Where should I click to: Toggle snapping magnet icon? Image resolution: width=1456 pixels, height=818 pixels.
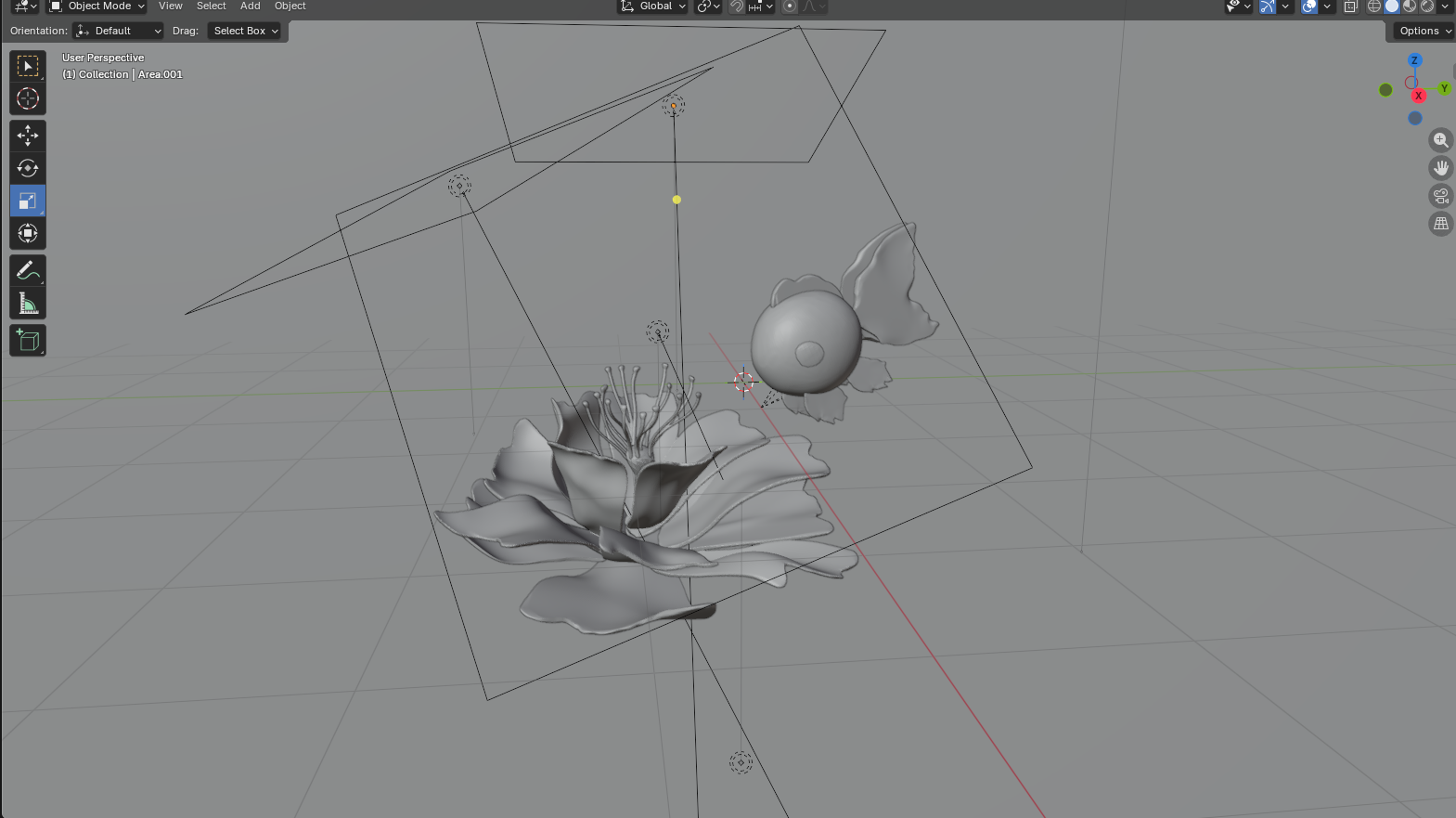[737, 6]
